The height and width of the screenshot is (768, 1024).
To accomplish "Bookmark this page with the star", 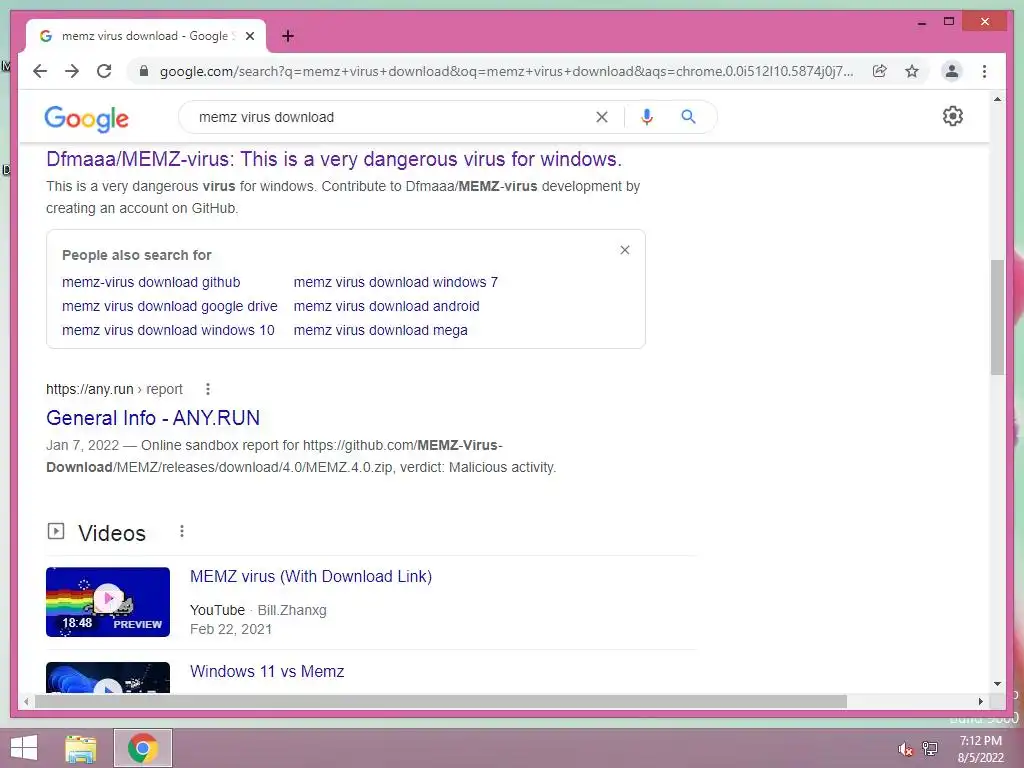I will [x=912, y=71].
